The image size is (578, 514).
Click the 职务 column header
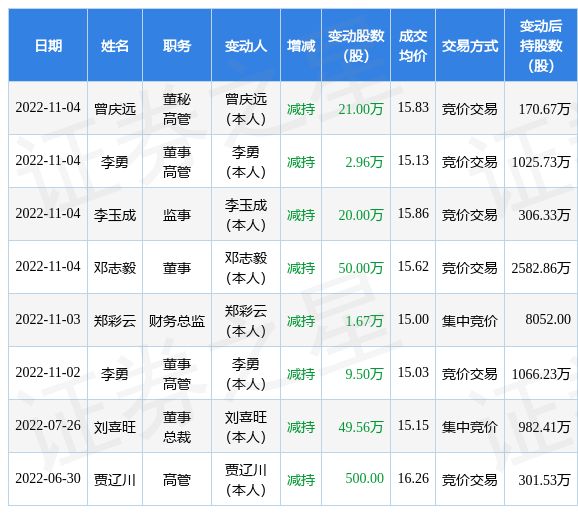point(177,46)
